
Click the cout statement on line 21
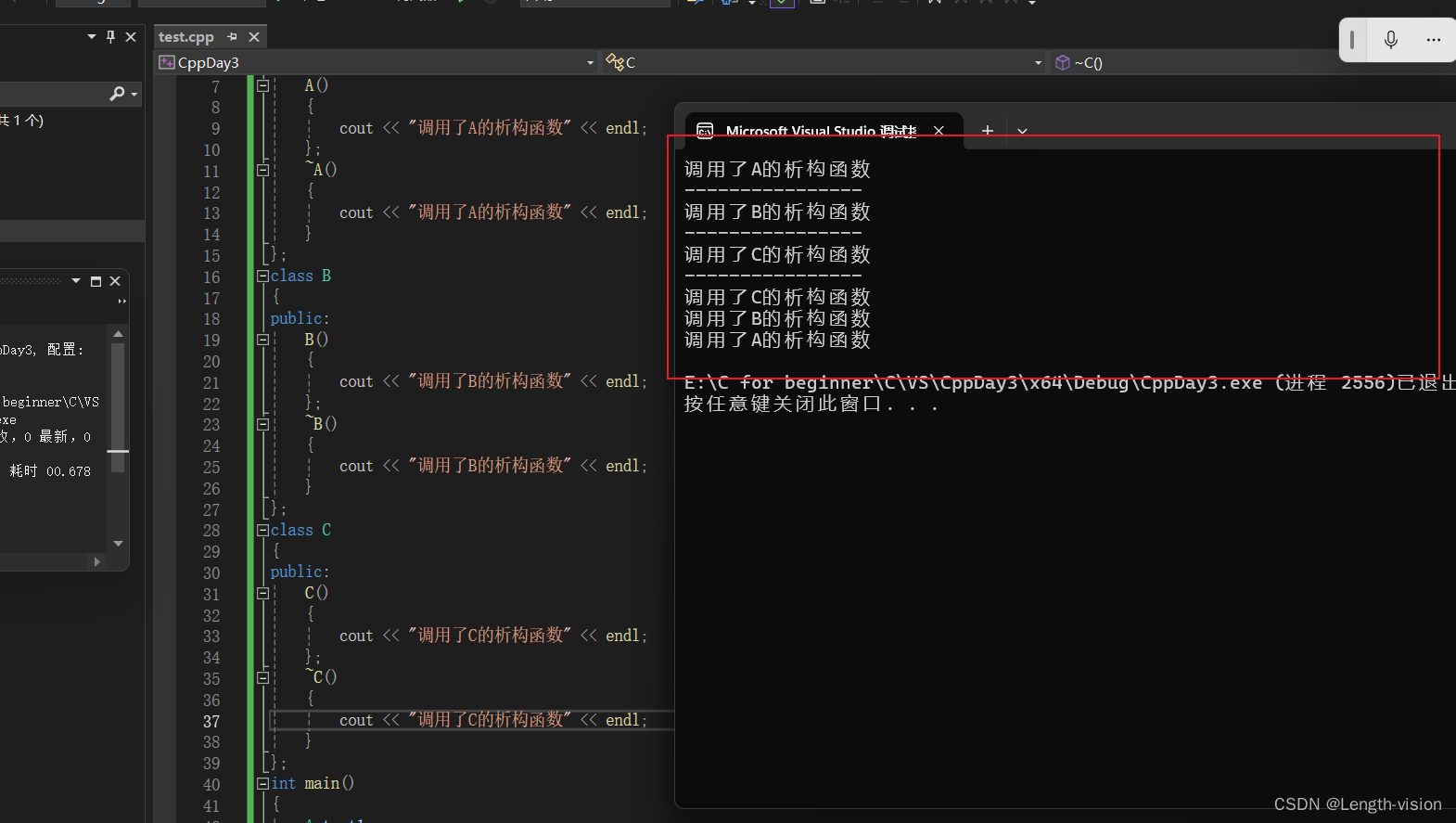[x=492, y=381]
